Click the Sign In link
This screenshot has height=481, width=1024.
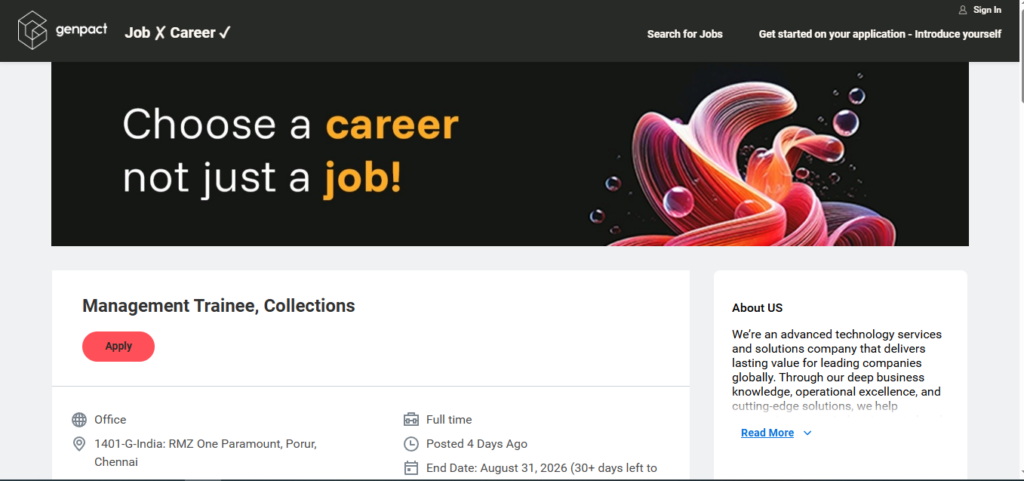pyautogui.click(x=987, y=10)
